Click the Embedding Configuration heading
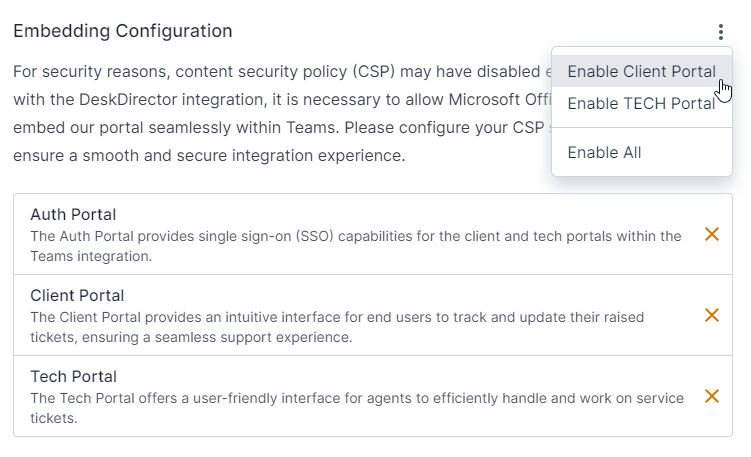 click(123, 31)
